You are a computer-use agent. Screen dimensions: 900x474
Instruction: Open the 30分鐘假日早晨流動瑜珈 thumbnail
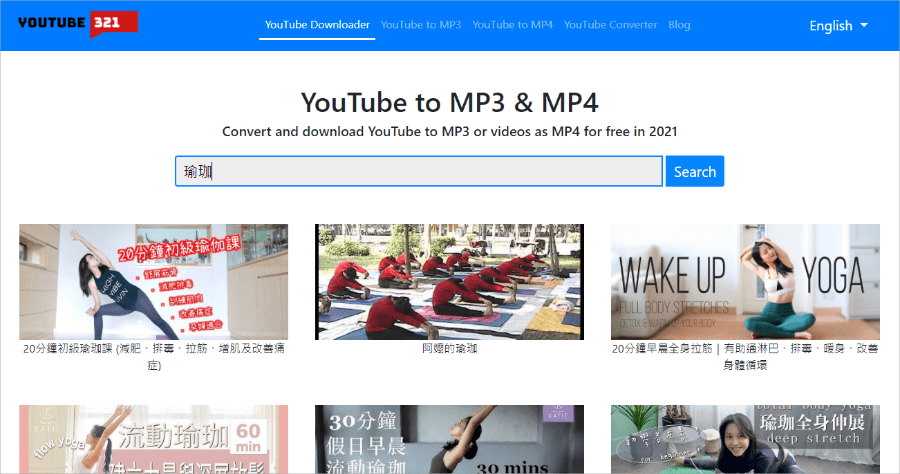tap(449, 440)
